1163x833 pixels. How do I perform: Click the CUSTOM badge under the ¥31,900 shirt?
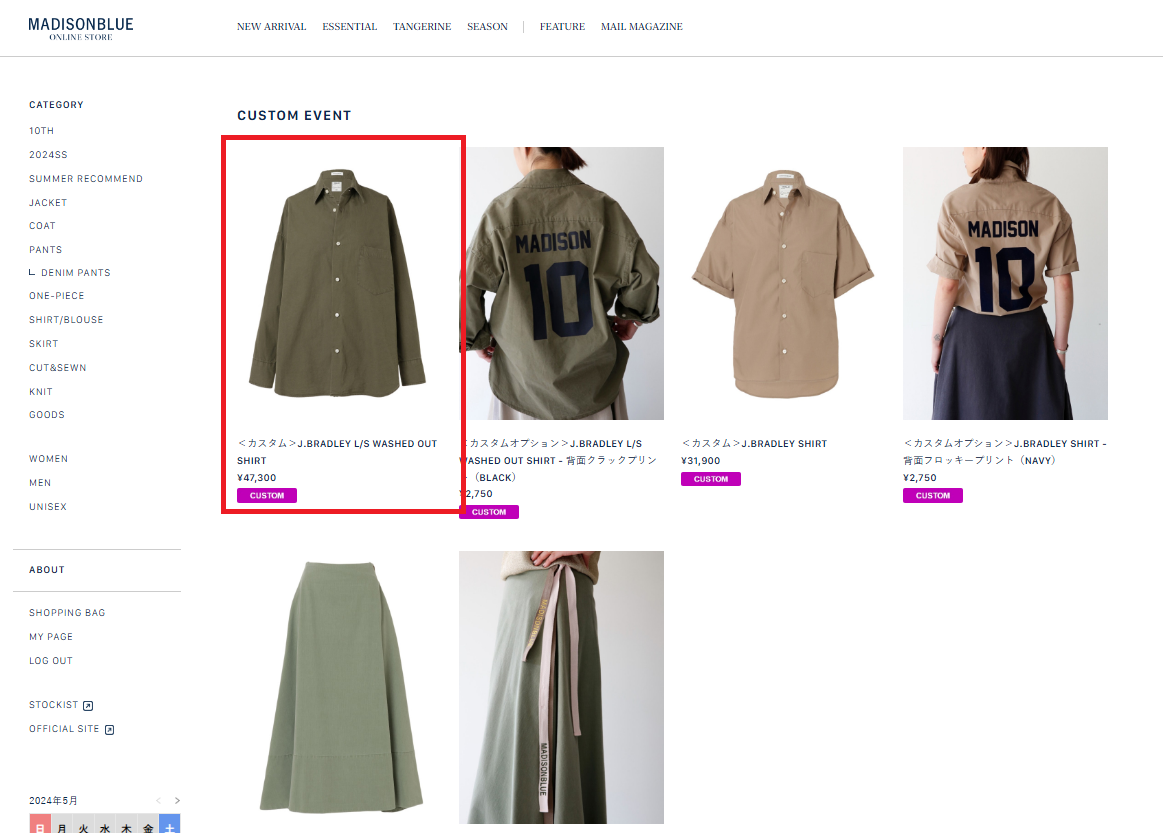[x=711, y=479]
